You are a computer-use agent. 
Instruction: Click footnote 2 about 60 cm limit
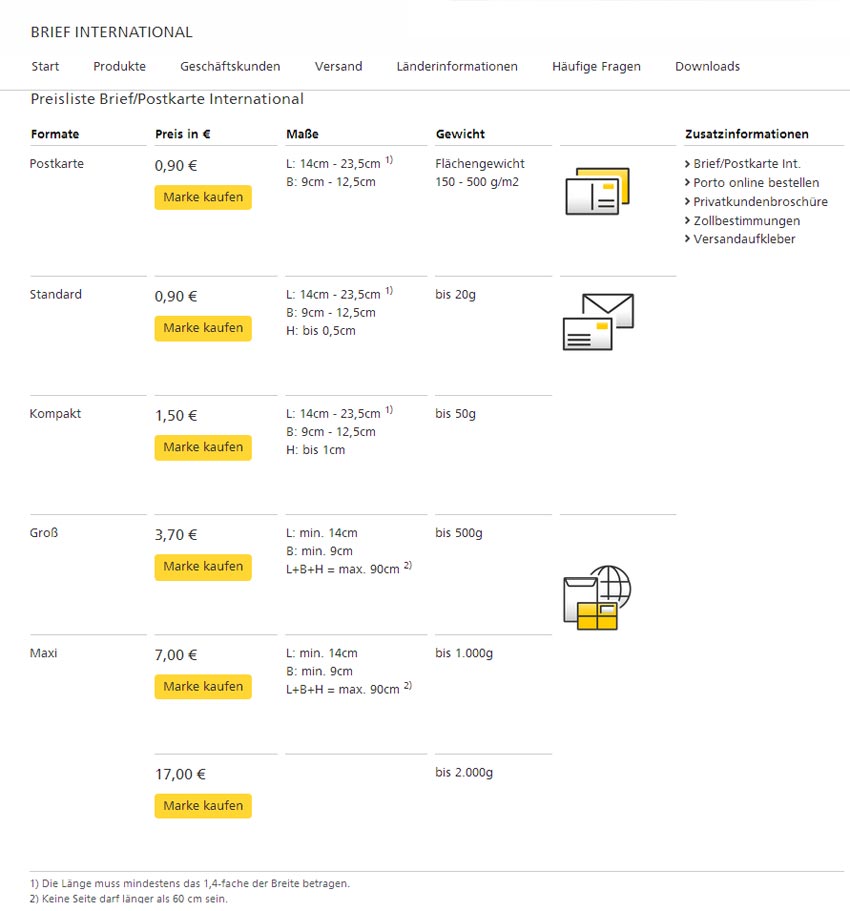(x=129, y=899)
